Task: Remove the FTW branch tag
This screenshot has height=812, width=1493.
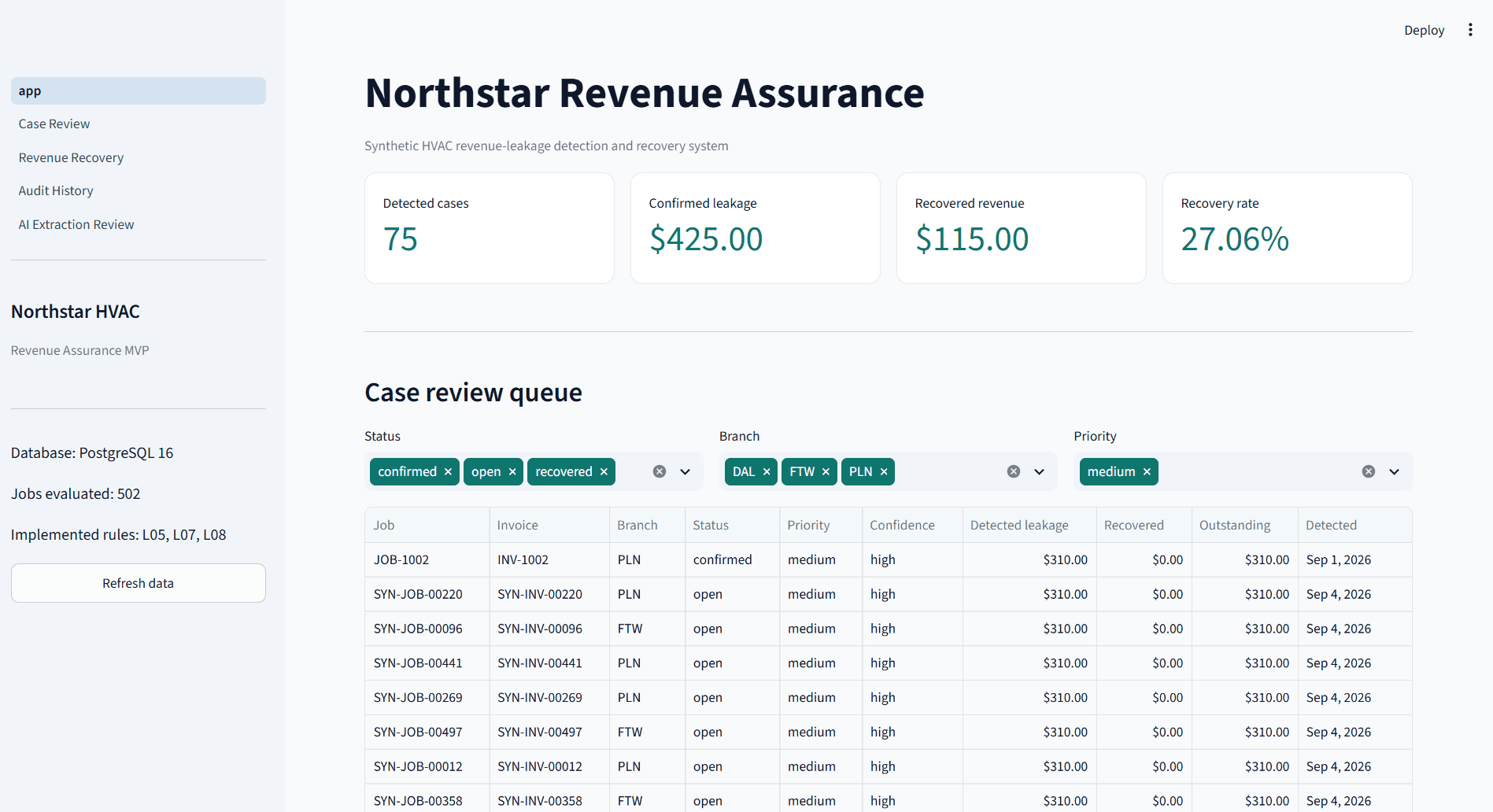Action: coord(826,471)
